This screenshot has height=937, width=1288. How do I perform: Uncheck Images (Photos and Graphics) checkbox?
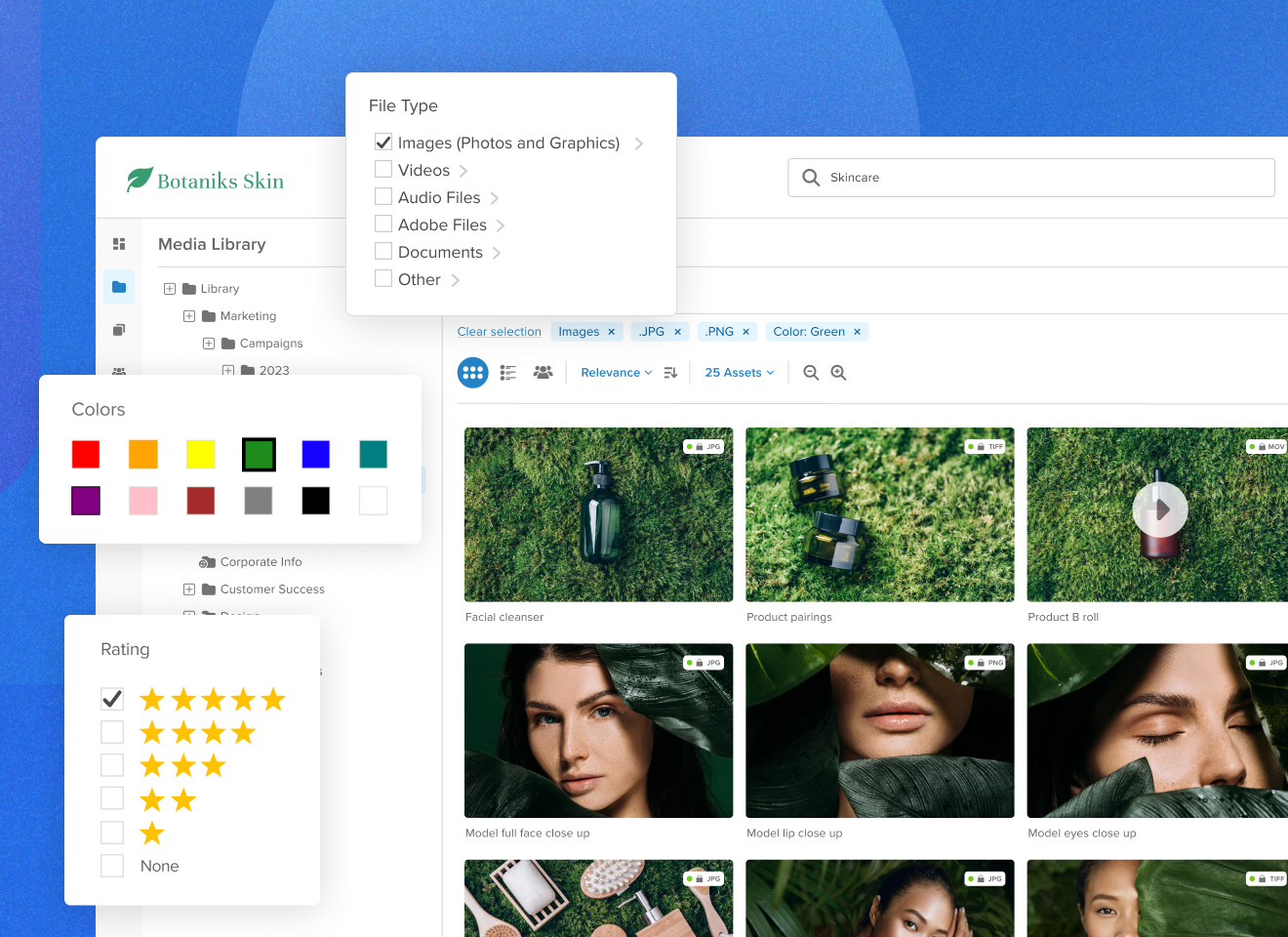tap(383, 143)
